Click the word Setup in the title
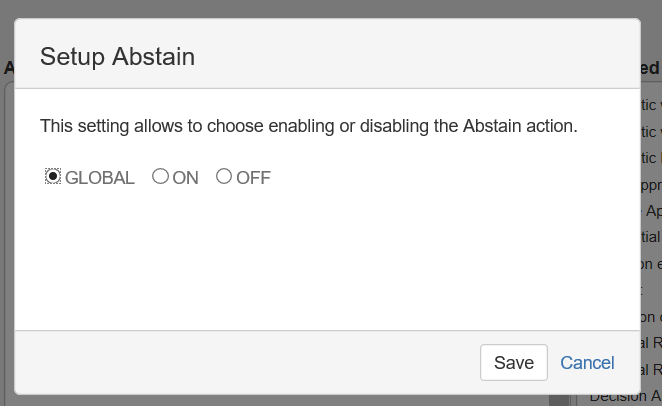Image resolution: width=662 pixels, height=406 pixels. click(x=72, y=56)
